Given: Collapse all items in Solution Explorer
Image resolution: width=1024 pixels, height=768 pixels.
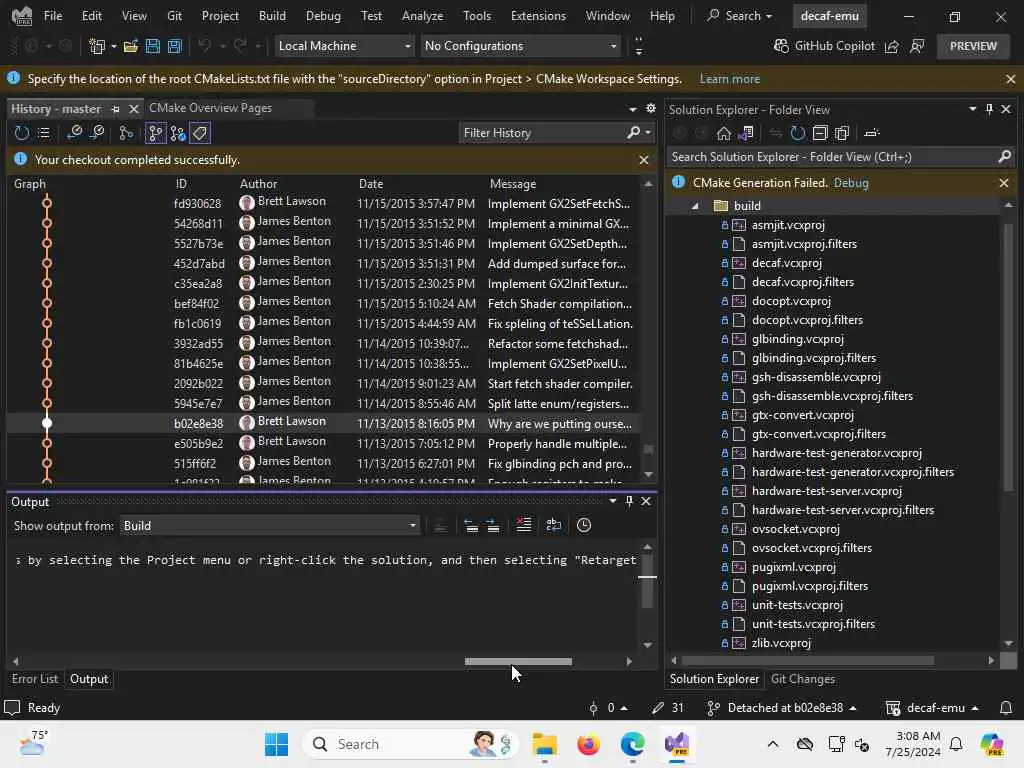Looking at the screenshot, I should point(820,133).
